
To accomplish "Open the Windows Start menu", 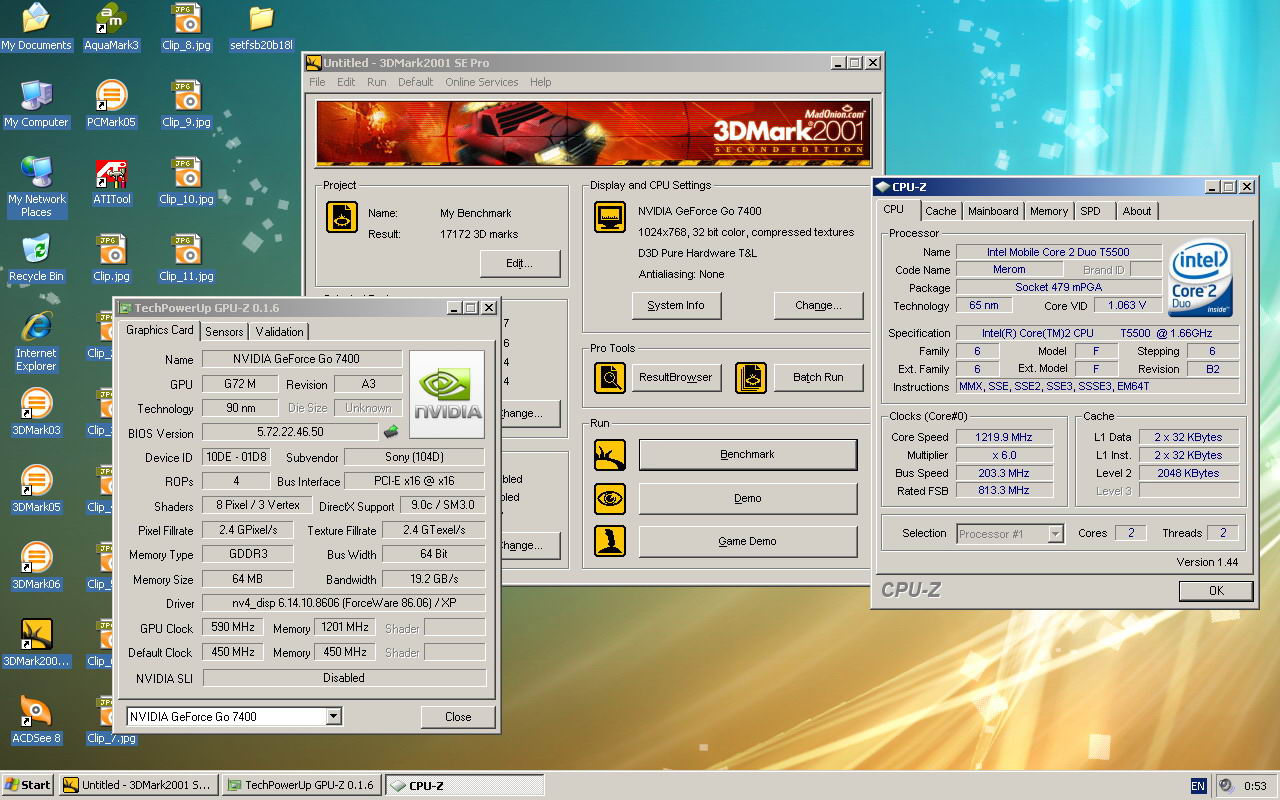I will tap(28, 785).
